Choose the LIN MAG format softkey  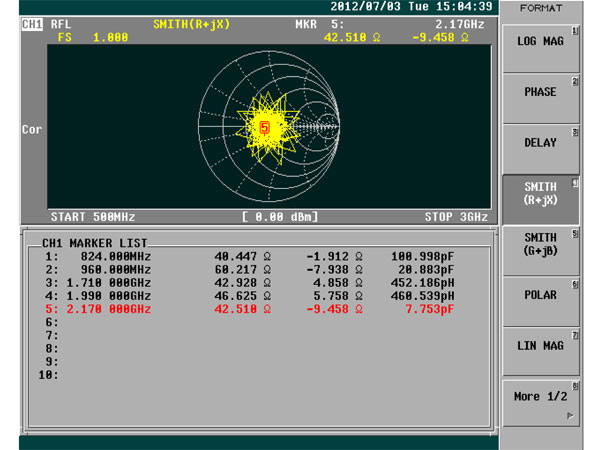pyautogui.click(x=541, y=352)
